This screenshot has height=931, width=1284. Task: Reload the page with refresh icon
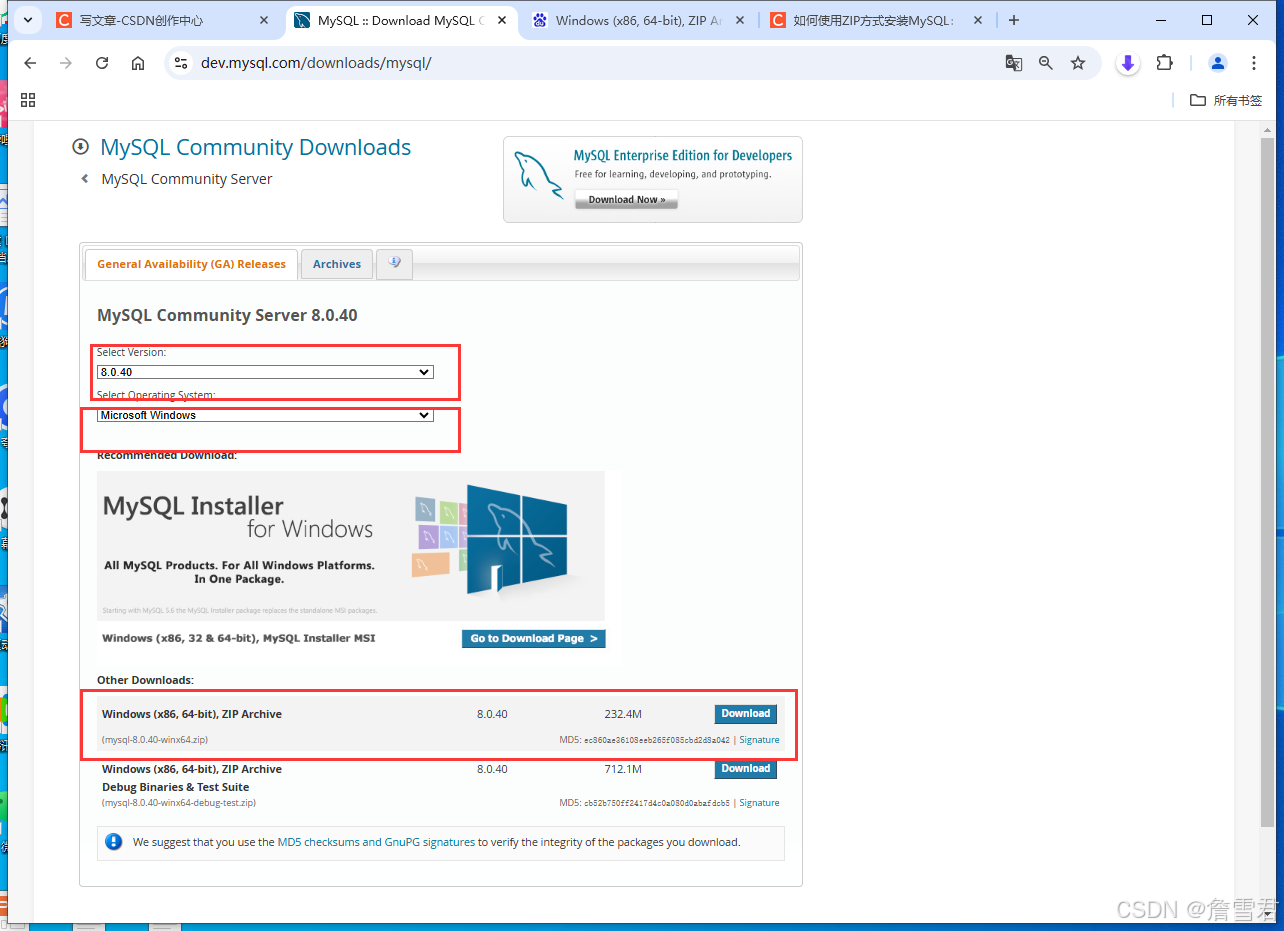pos(102,63)
